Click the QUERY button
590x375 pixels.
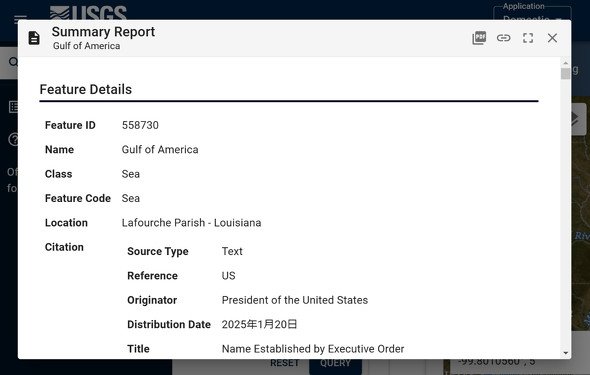click(x=335, y=363)
